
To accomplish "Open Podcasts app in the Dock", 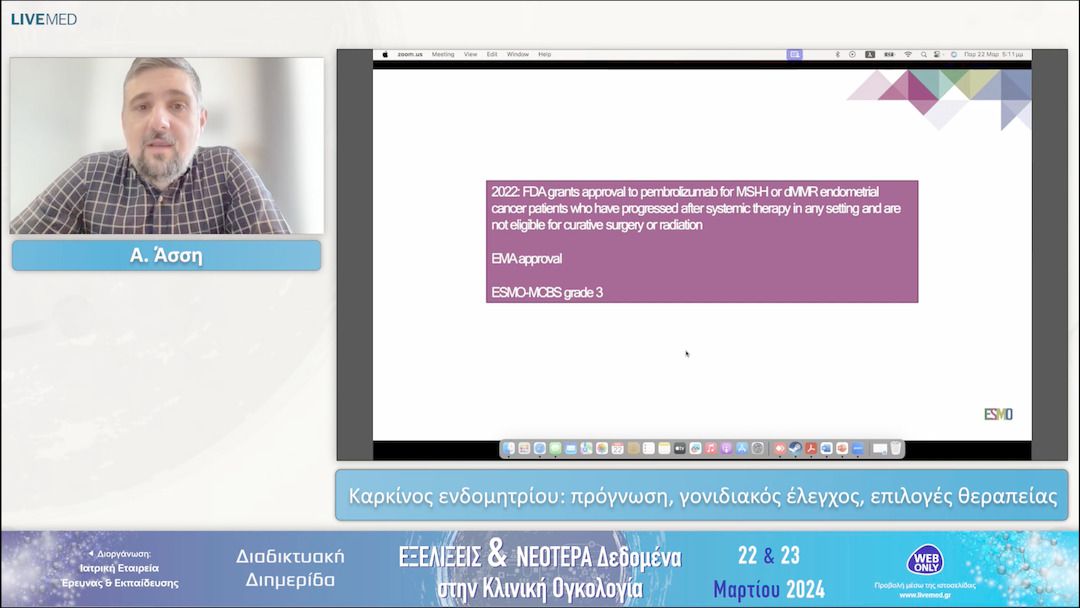I will click(727, 448).
